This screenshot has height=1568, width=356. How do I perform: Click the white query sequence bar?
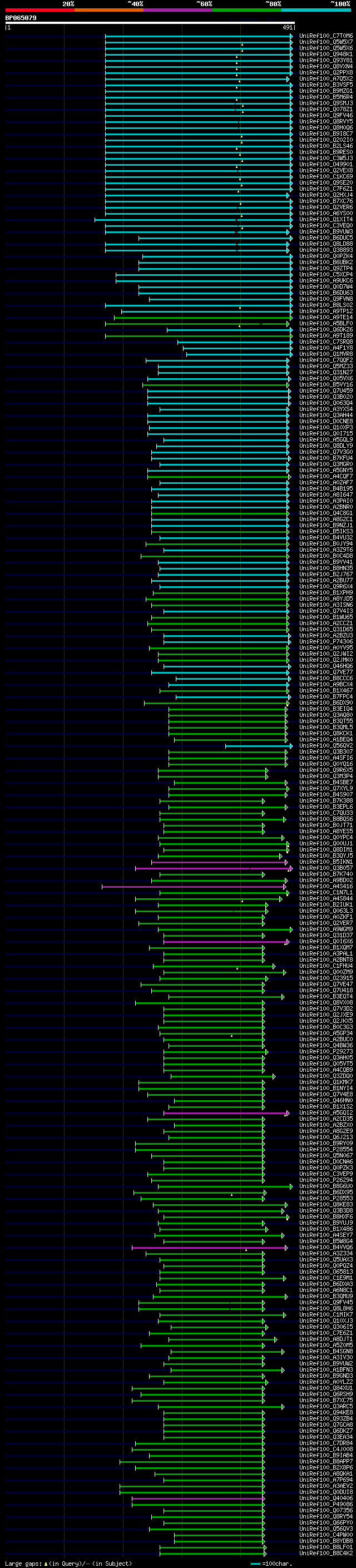150,23
